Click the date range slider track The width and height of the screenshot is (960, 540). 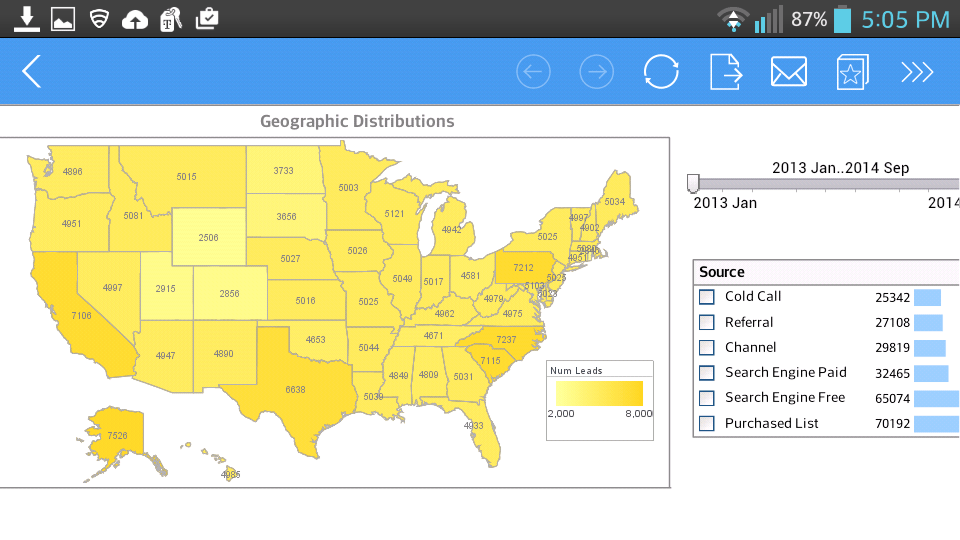tap(829, 184)
